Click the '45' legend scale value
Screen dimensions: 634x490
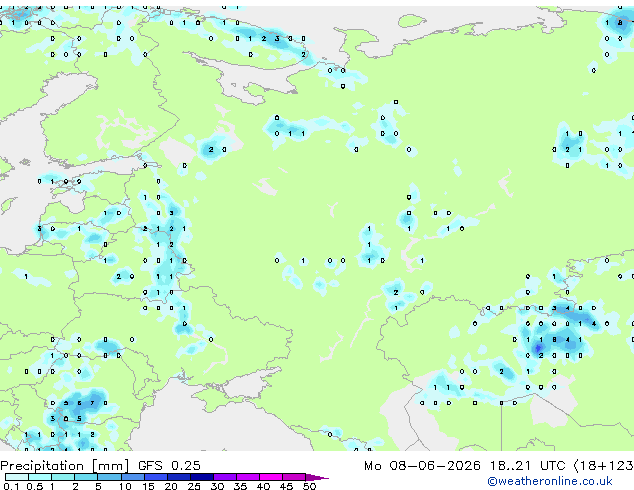tap(286, 486)
